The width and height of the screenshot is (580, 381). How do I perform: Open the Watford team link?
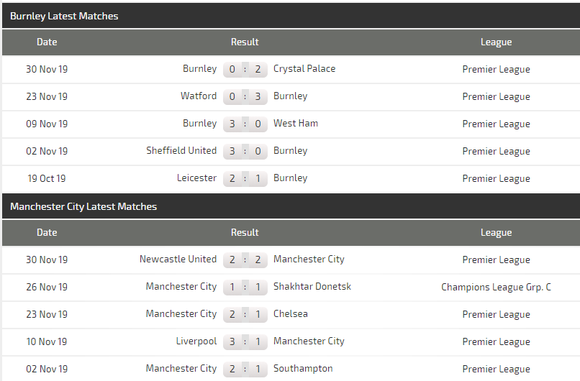pyautogui.click(x=198, y=96)
